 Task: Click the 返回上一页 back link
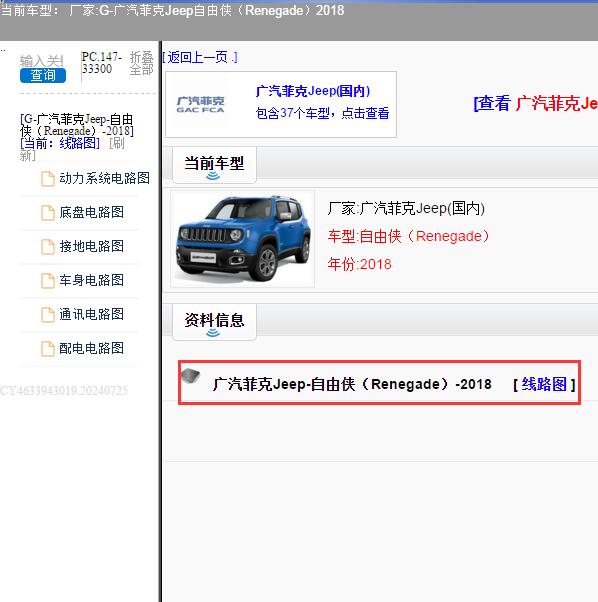tap(199, 58)
